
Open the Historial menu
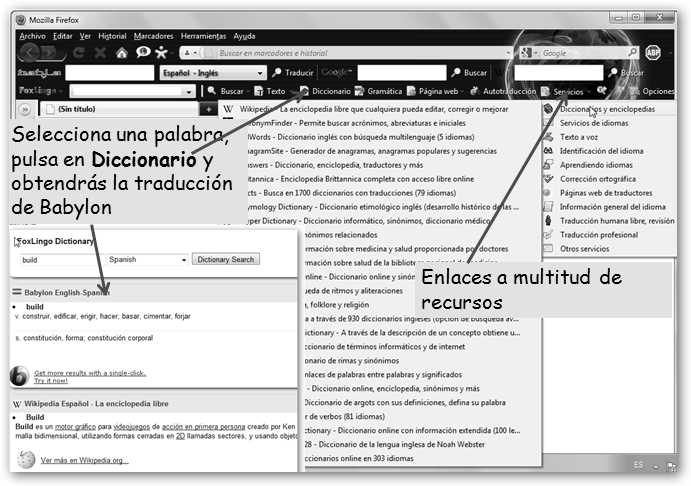(112, 35)
